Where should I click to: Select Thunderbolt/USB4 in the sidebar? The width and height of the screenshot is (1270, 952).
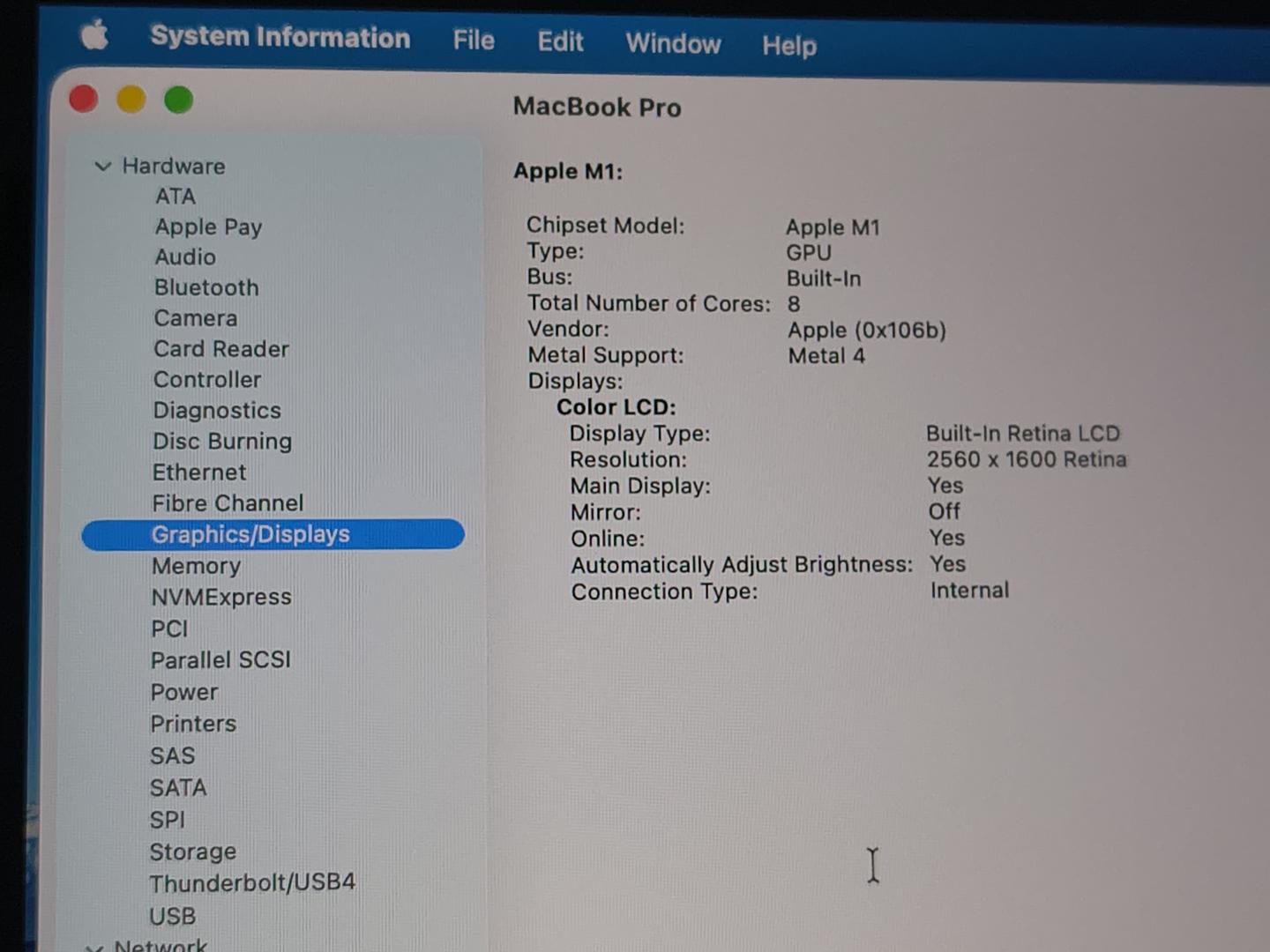pos(252,882)
